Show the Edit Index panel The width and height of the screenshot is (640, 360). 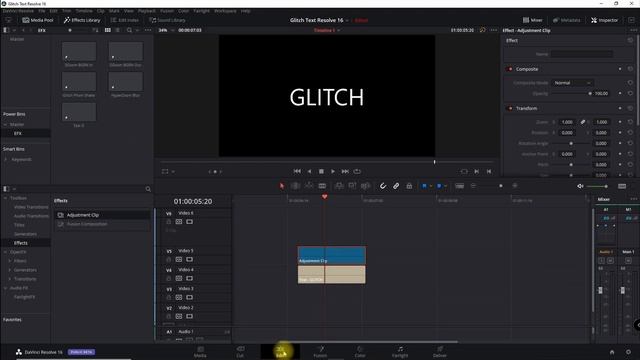click(x=124, y=20)
